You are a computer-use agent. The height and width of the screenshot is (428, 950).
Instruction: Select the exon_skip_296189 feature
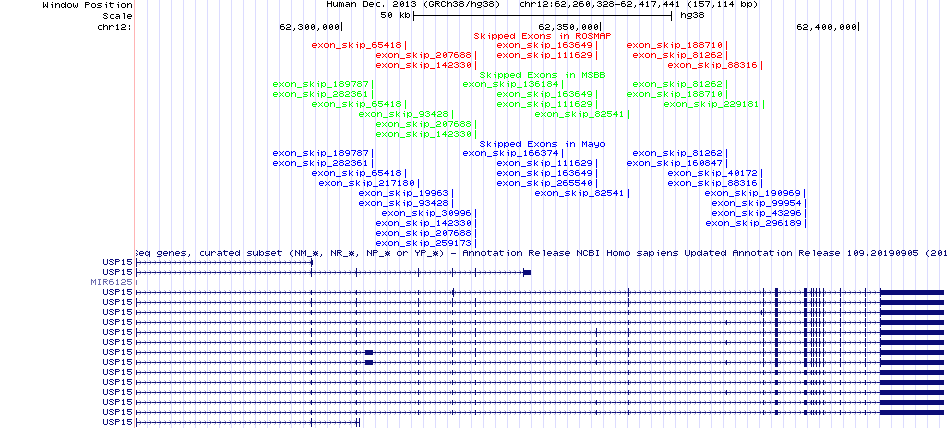753,223
